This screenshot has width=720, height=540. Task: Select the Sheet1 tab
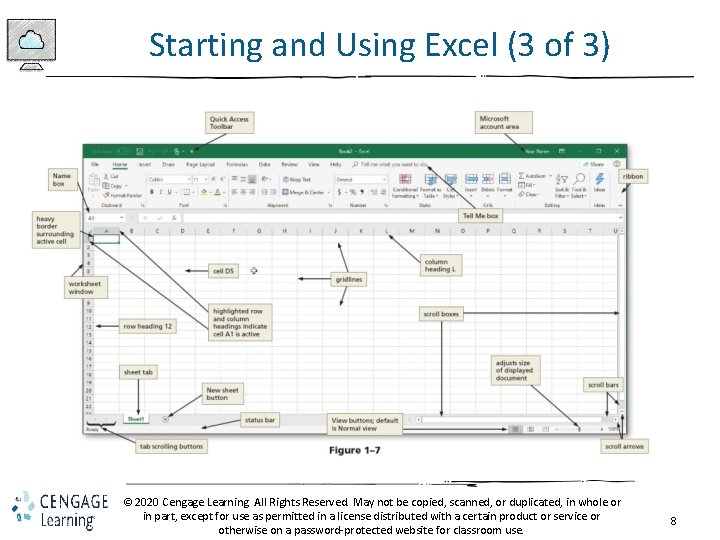(x=136, y=419)
